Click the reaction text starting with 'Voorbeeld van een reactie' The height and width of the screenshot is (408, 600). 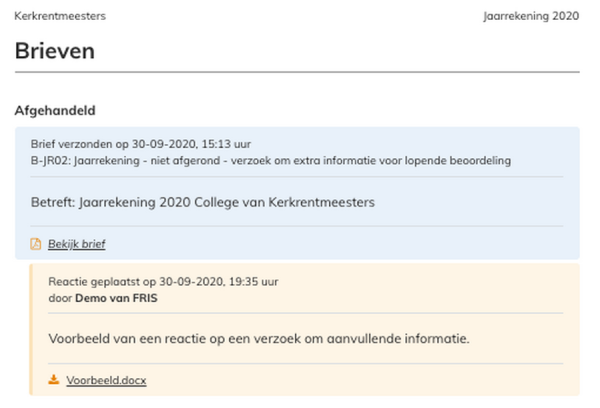(x=258, y=338)
